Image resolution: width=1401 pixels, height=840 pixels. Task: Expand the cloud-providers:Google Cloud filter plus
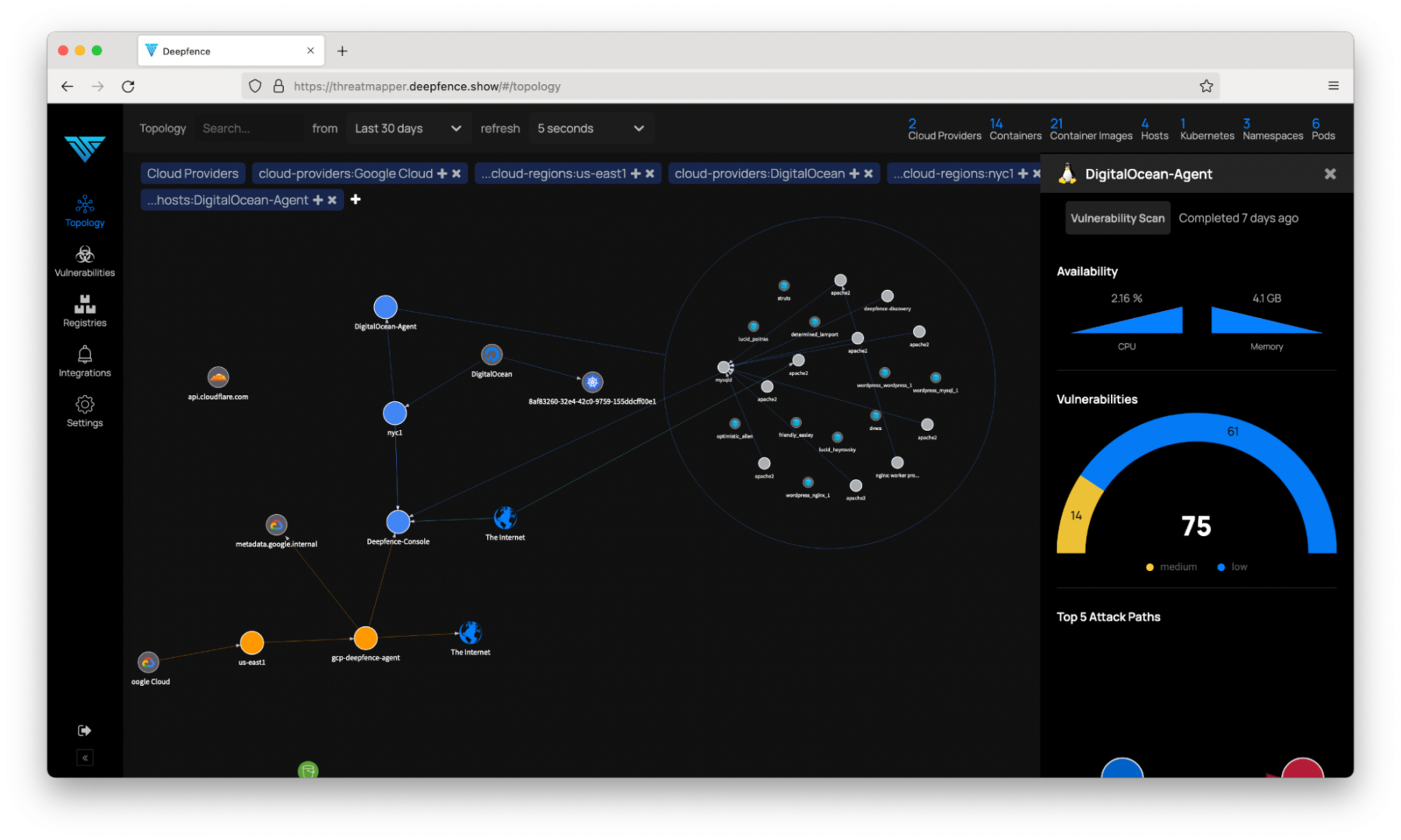[442, 173]
